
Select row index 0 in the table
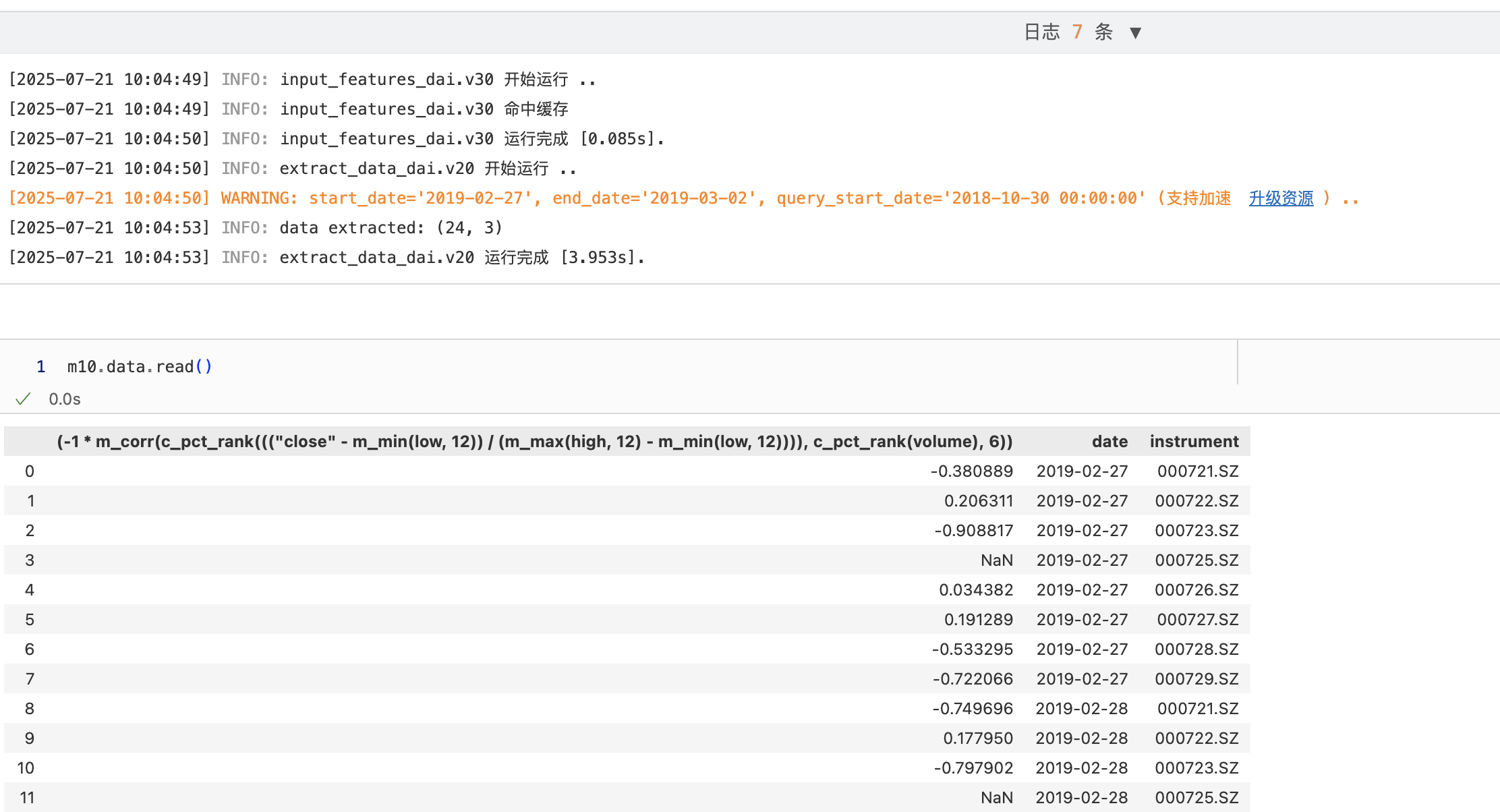tap(30, 471)
